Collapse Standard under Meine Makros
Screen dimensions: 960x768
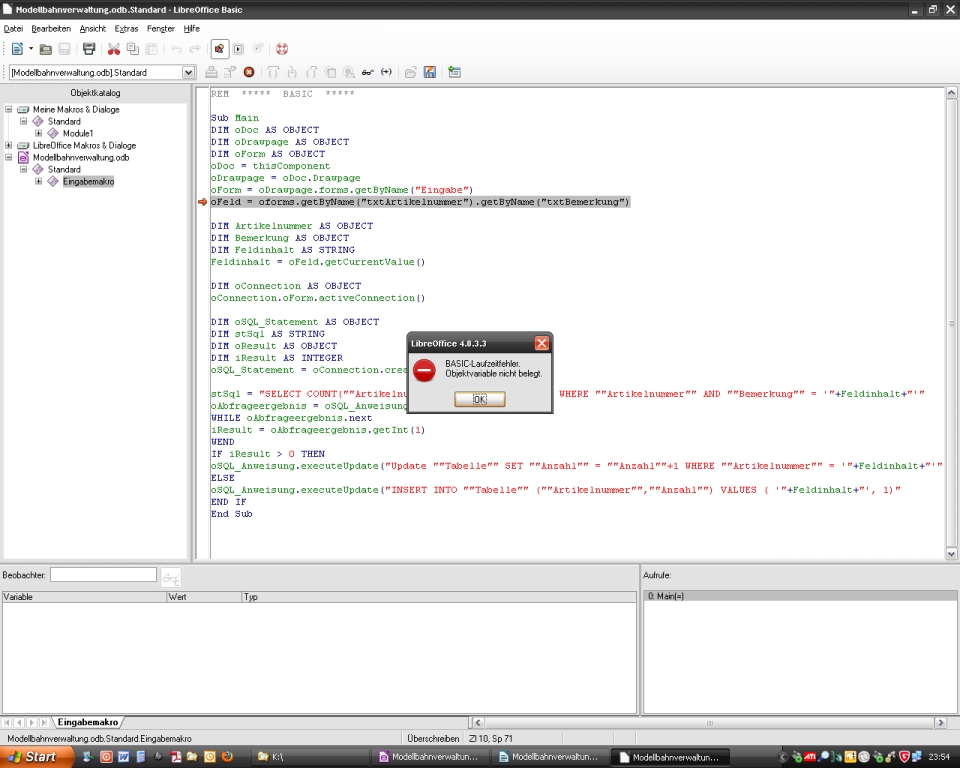click(x=24, y=121)
